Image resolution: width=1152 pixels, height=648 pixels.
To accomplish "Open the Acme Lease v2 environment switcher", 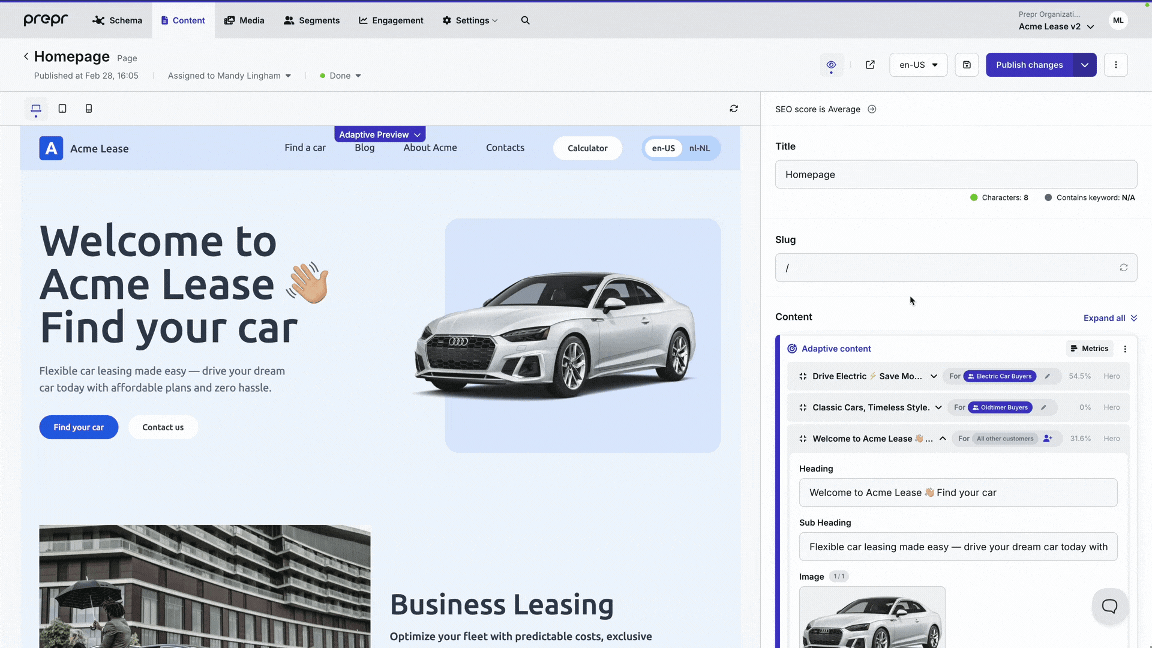I will click(1056, 26).
